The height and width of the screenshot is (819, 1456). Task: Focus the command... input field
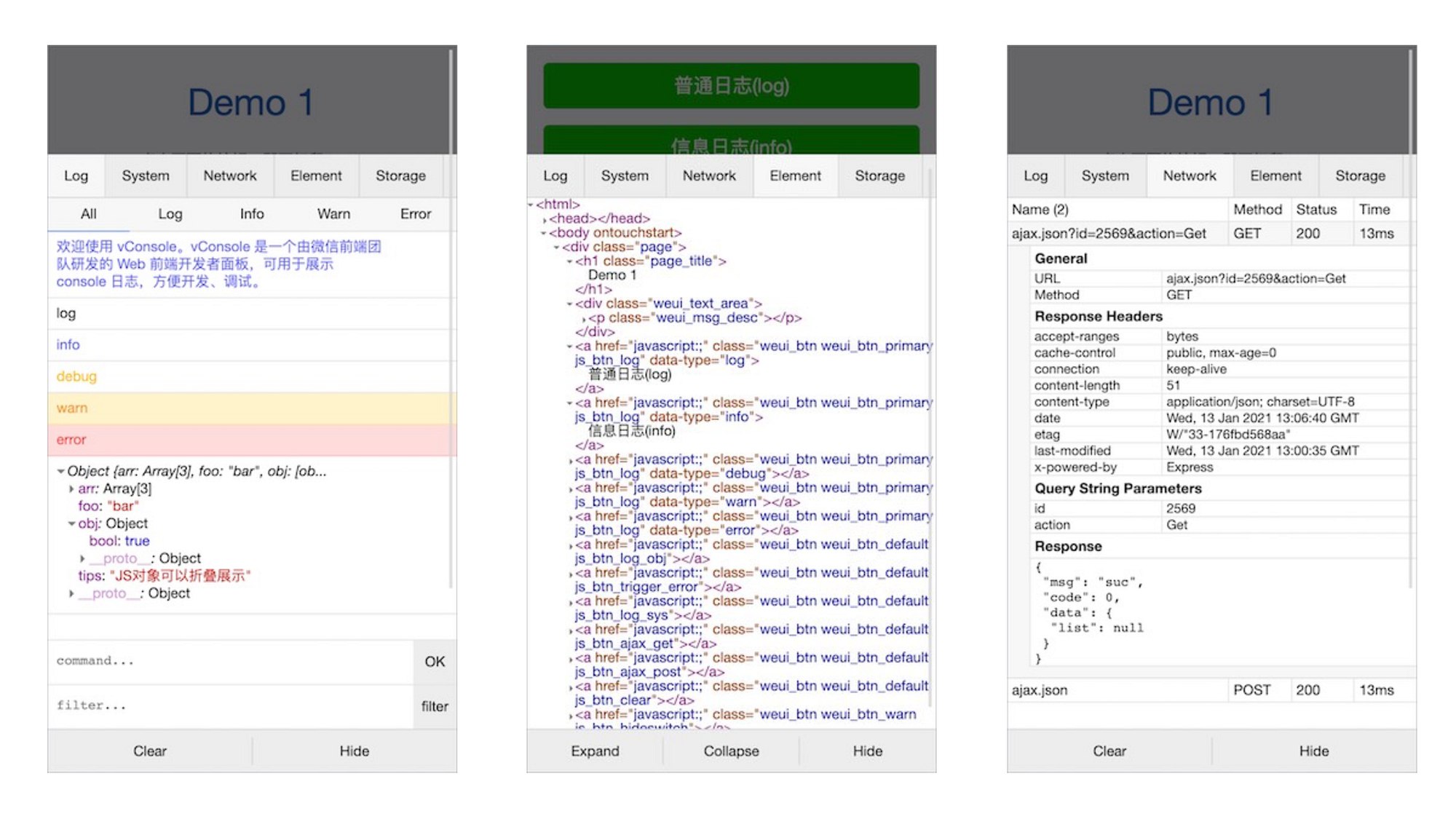[232, 661]
